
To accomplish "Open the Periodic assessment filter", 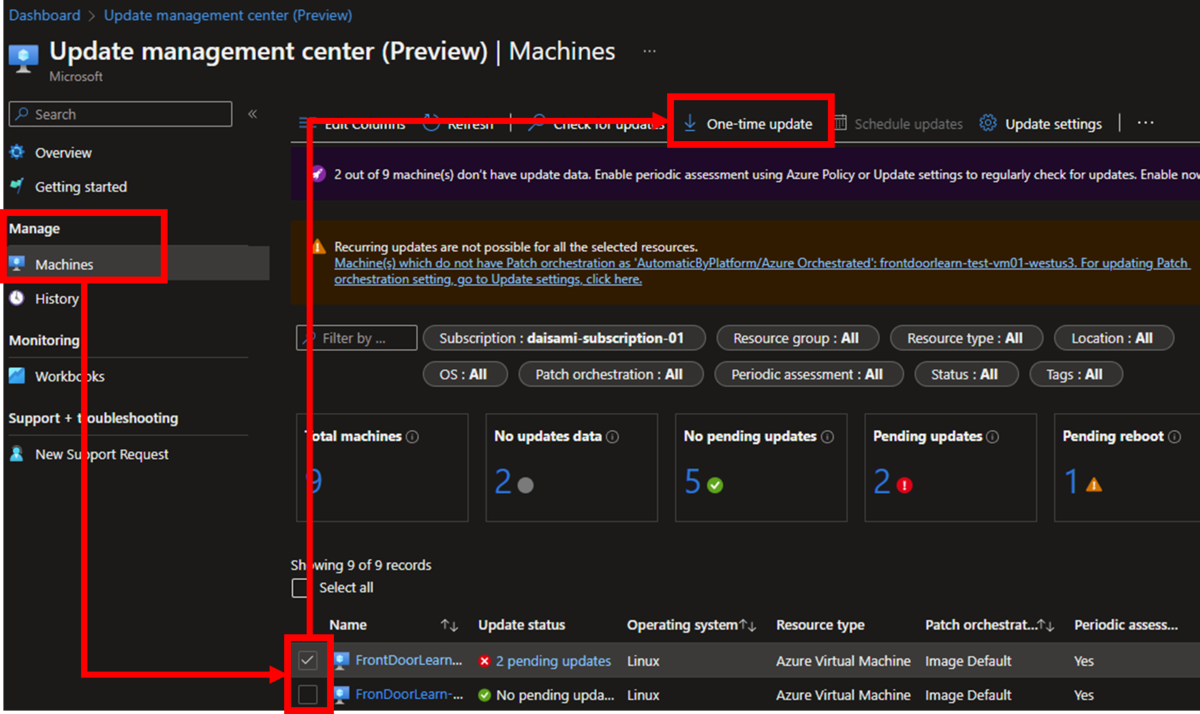I will point(808,375).
